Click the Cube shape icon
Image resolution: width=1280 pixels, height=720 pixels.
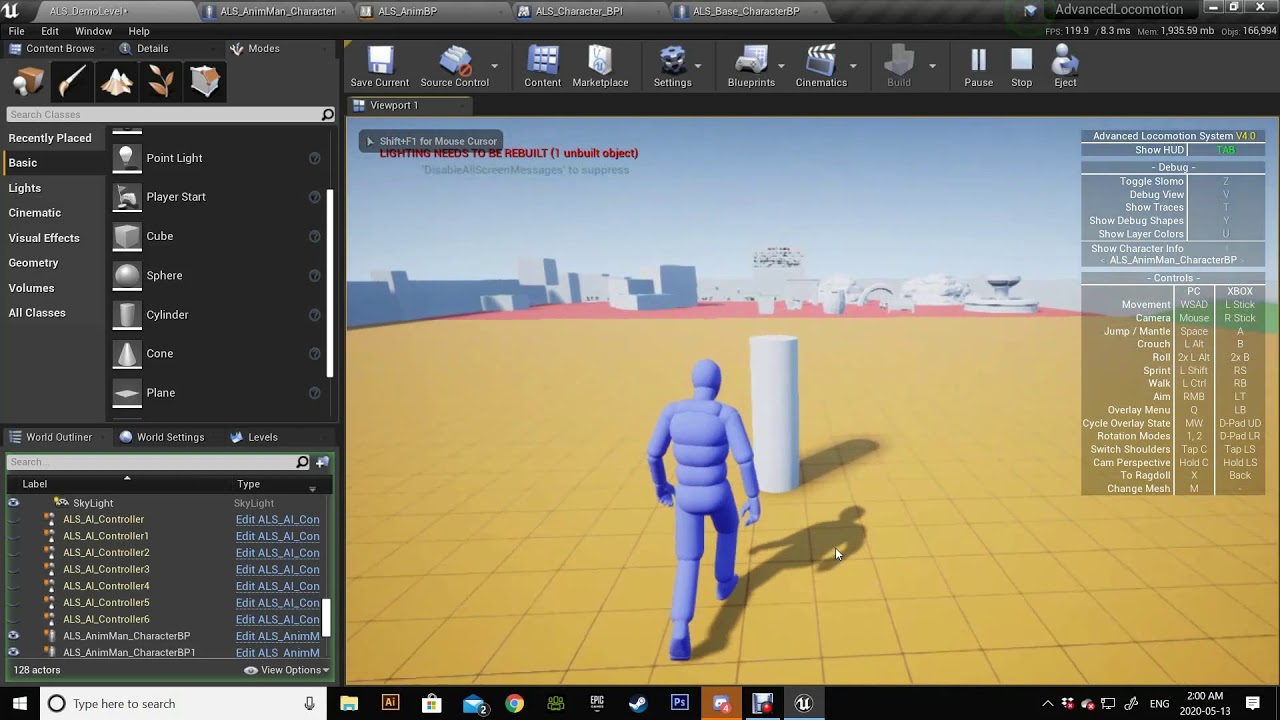127,236
